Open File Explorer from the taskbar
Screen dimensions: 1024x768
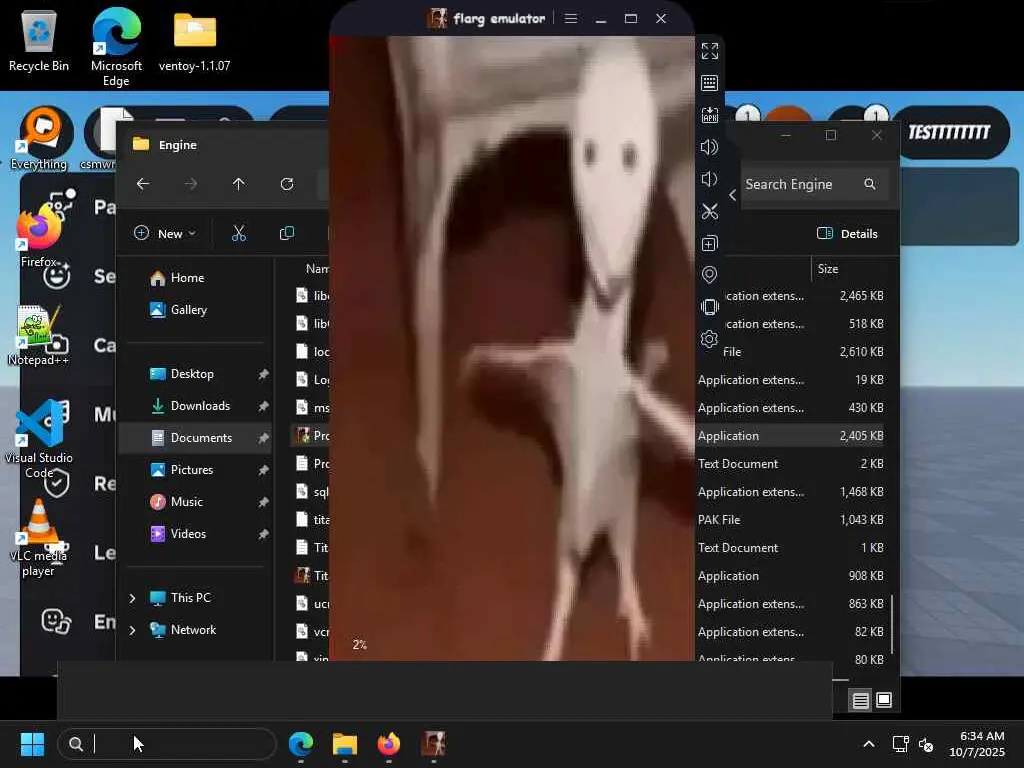pos(345,744)
